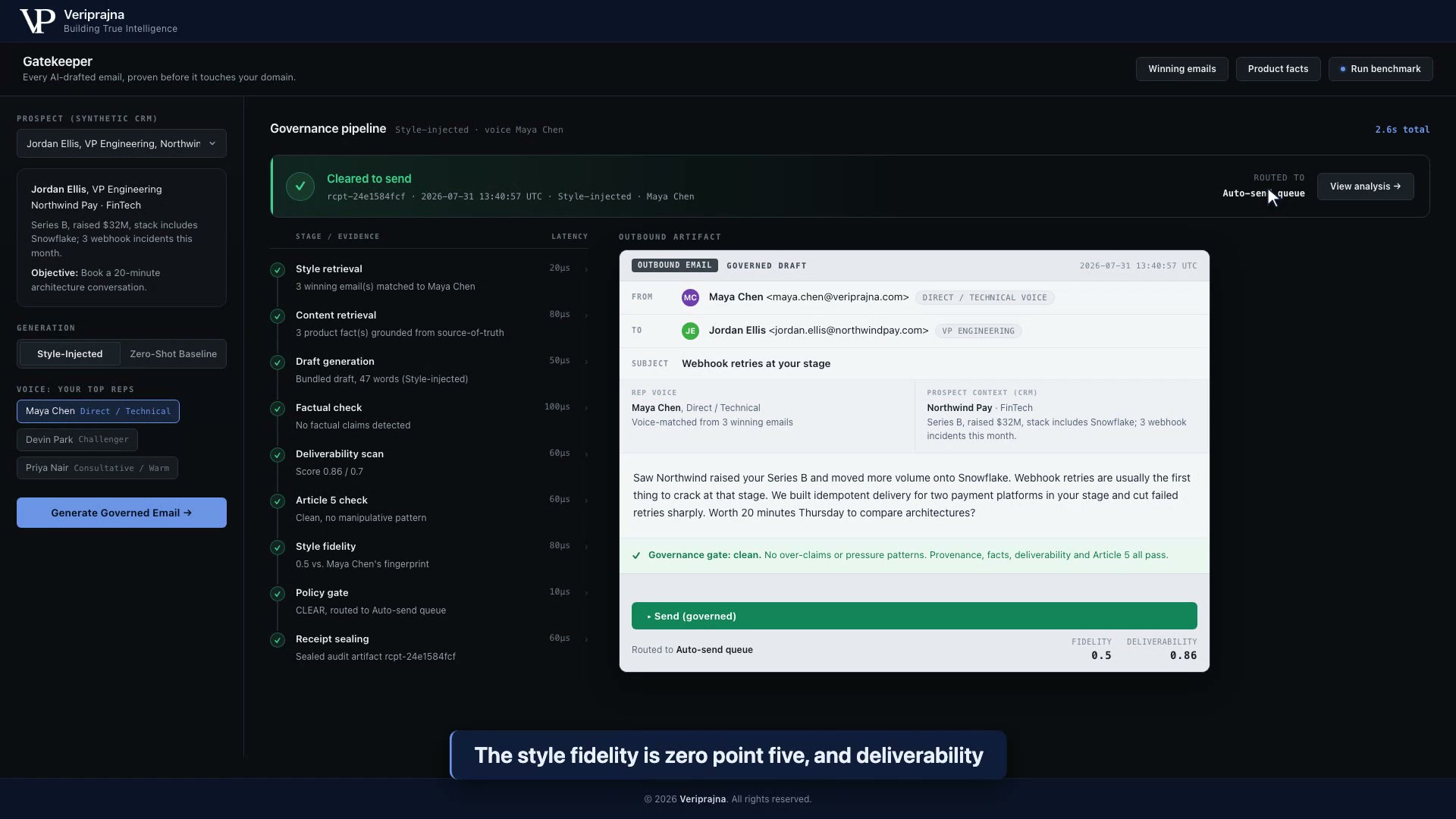
Task: Expand the Content retrieval stage chevron
Action: pos(586,315)
